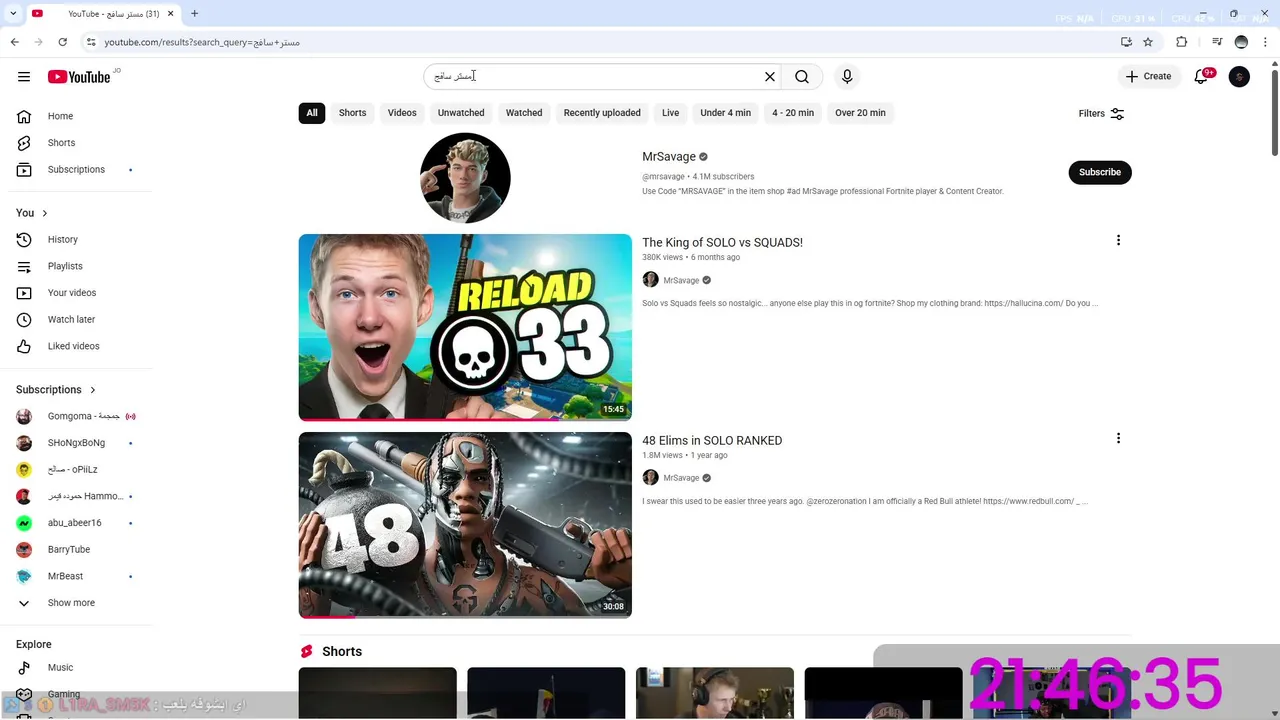Open abu_abeer16 subscription channel
Image resolution: width=1280 pixels, height=720 pixels.
point(76,523)
